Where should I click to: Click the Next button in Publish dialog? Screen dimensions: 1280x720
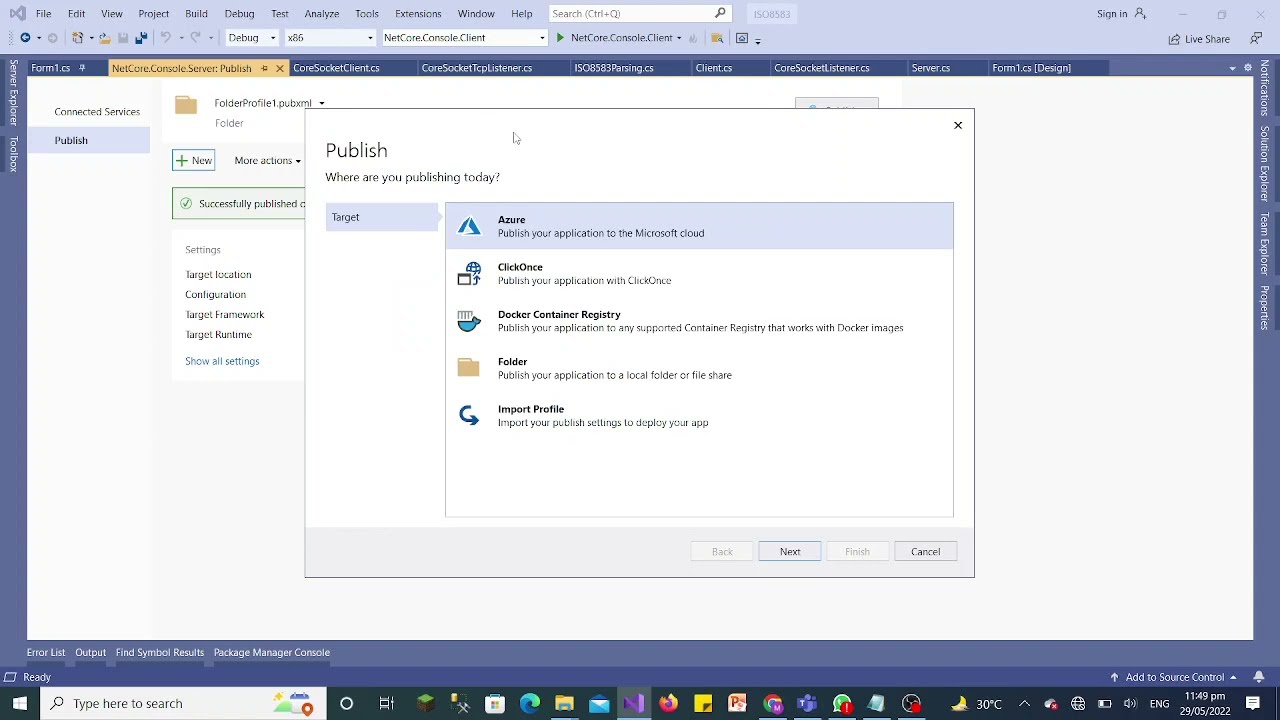[790, 552]
